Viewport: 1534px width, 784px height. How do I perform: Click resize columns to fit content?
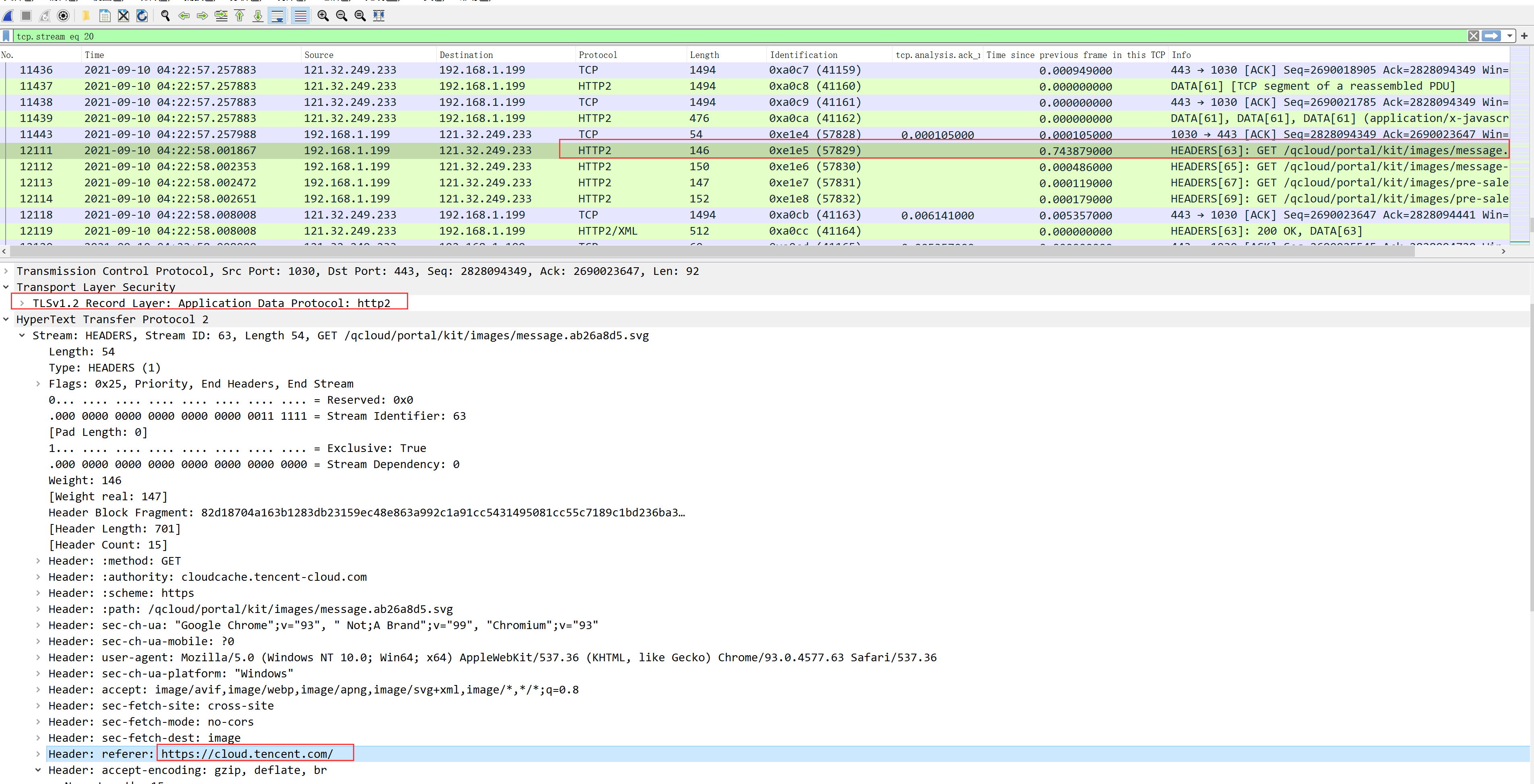[x=379, y=16]
